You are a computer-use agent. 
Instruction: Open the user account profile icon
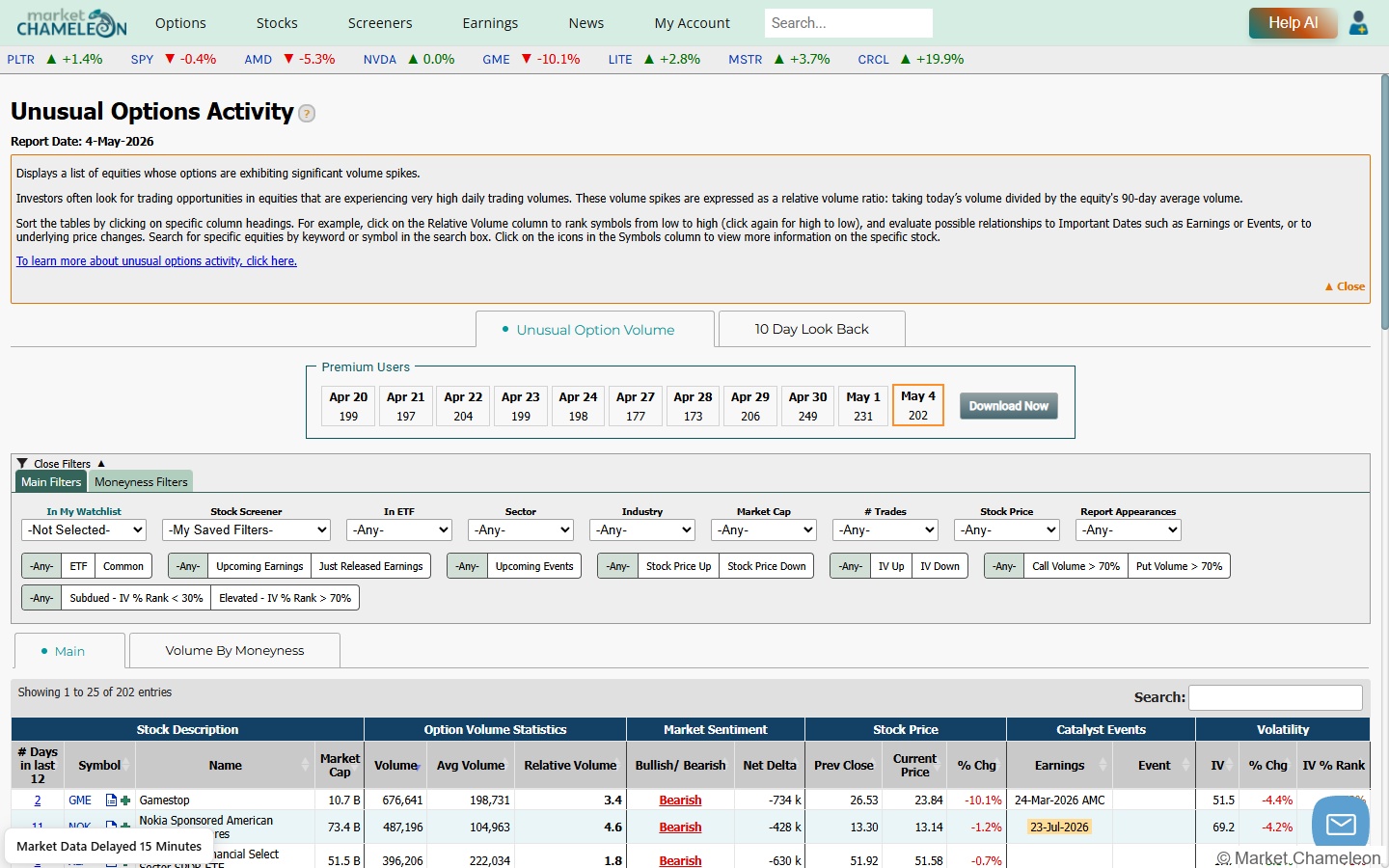[1358, 23]
